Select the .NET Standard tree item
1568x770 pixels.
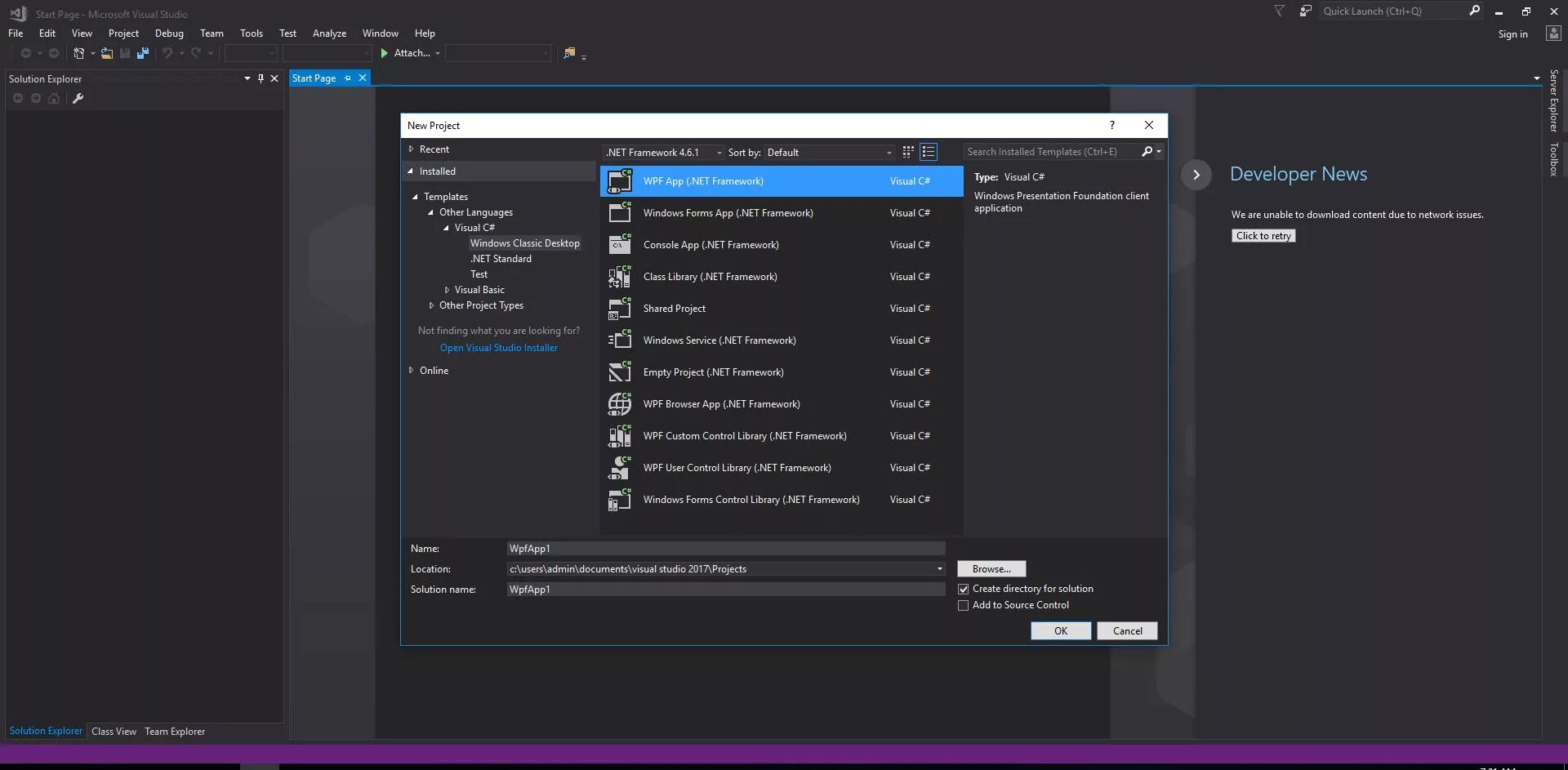(501, 259)
